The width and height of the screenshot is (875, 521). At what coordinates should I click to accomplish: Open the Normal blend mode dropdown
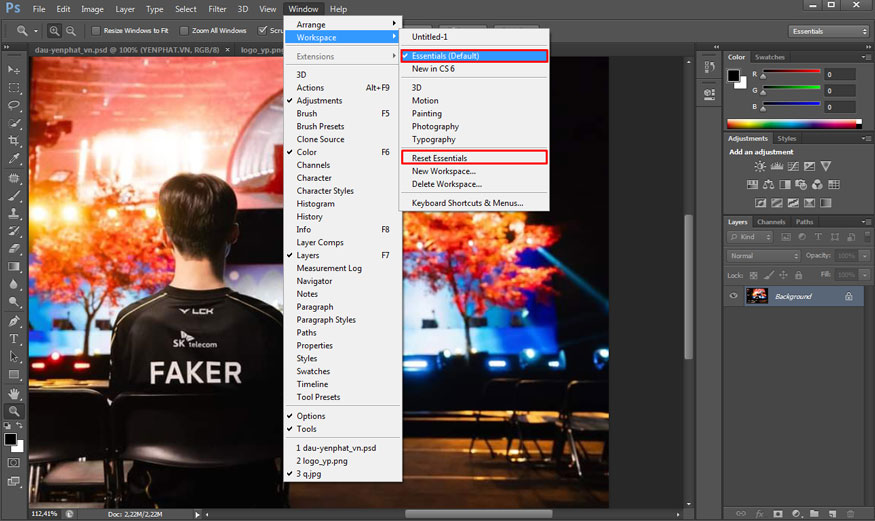[x=764, y=256]
